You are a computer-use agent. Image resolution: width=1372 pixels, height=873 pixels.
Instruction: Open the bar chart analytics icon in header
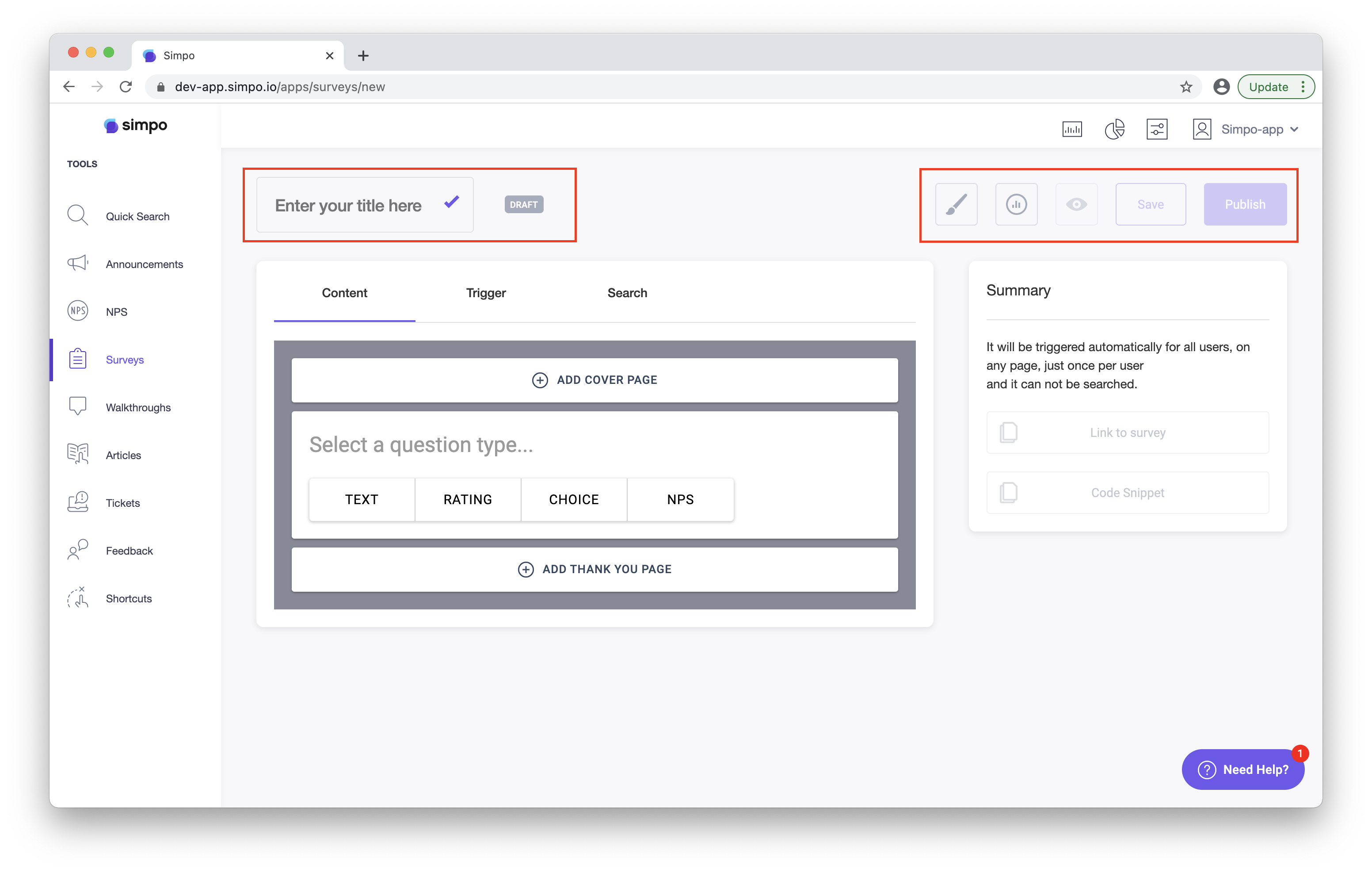click(x=1072, y=130)
